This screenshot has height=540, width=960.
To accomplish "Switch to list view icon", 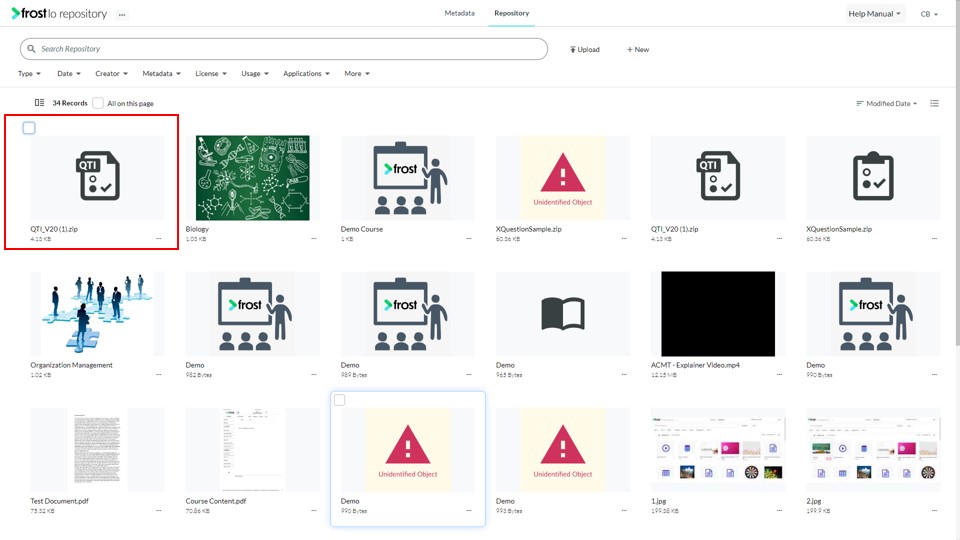I will coord(934,103).
